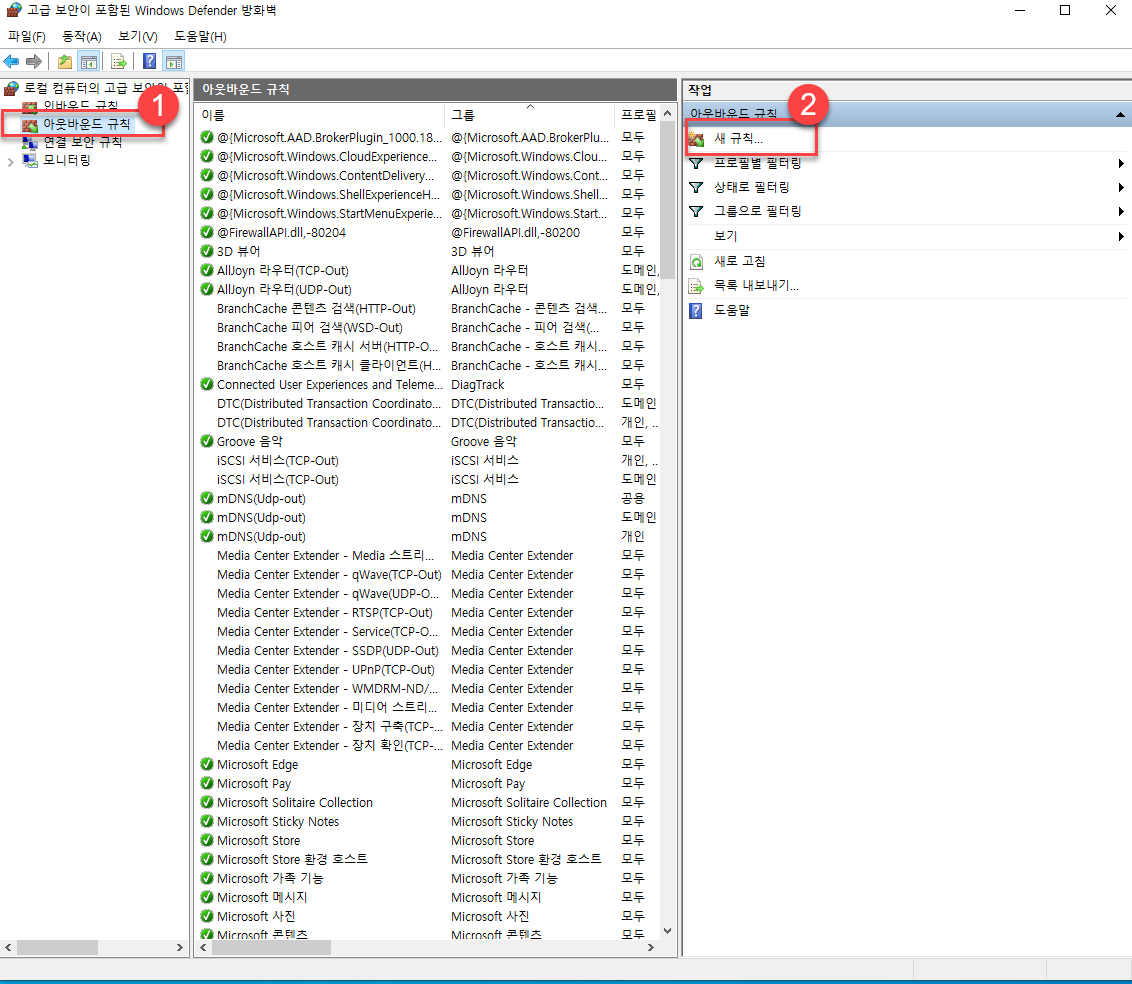This screenshot has width=1132, height=984.
Task: Click enabled icon beside Microsoft Sticky Notes
Action: point(206,821)
